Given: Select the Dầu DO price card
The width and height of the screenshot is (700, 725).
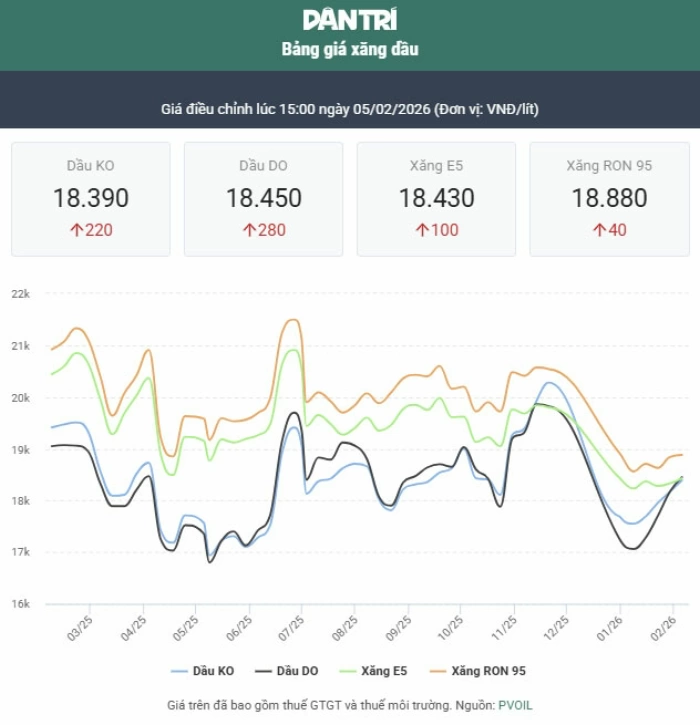Looking at the screenshot, I should pyautogui.click(x=263, y=199).
